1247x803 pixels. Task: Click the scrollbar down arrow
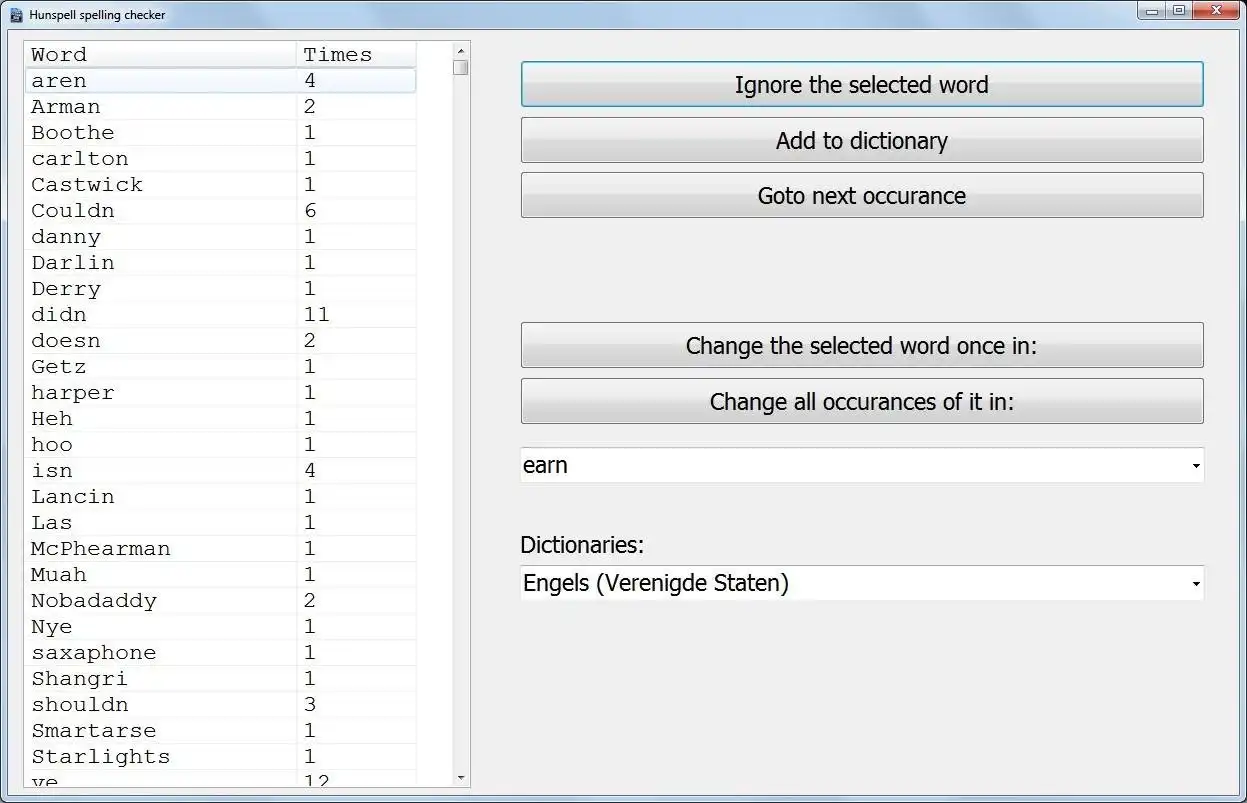coord(461,778)
